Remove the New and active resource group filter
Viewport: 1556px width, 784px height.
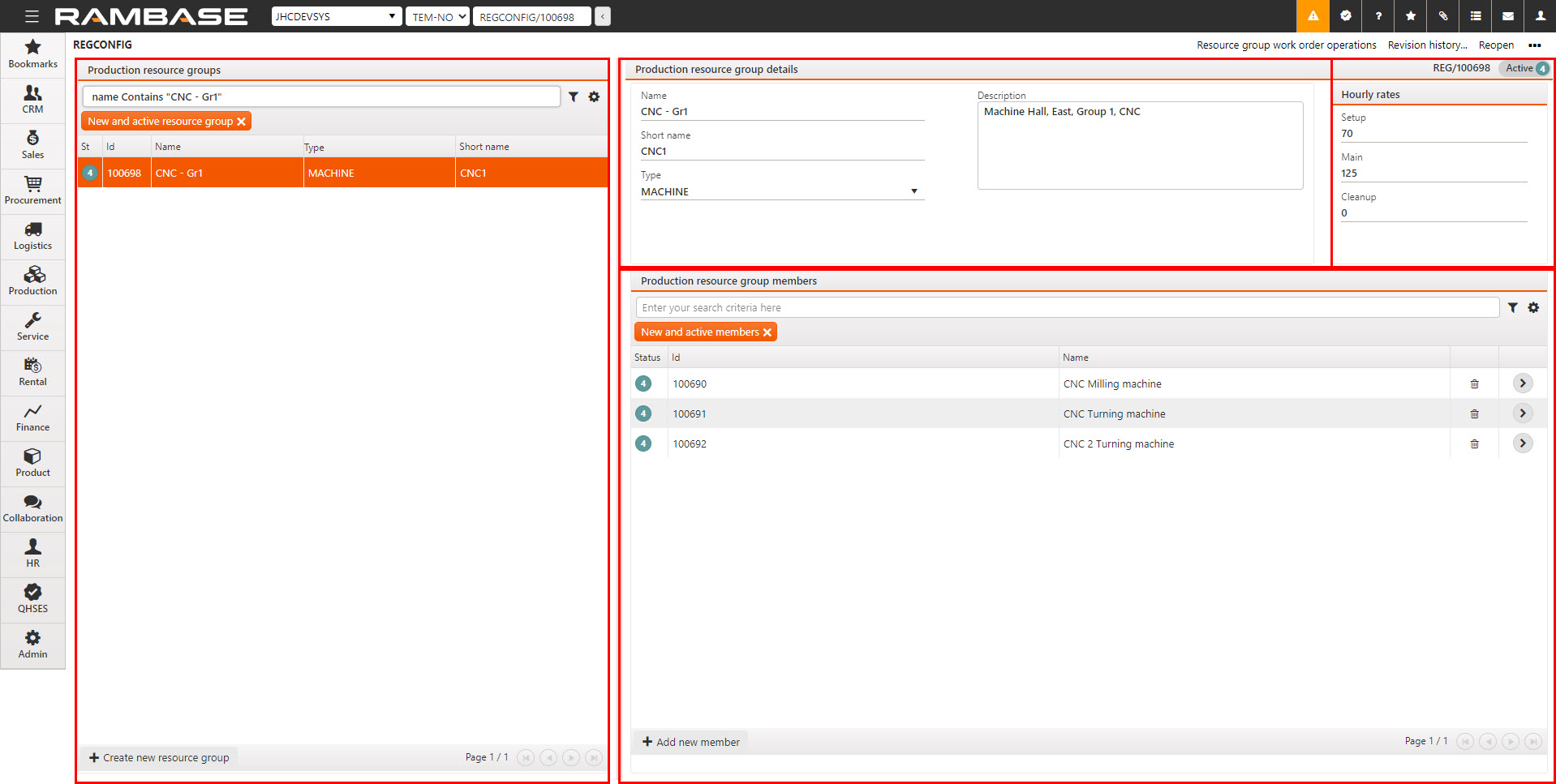point(241,122)
